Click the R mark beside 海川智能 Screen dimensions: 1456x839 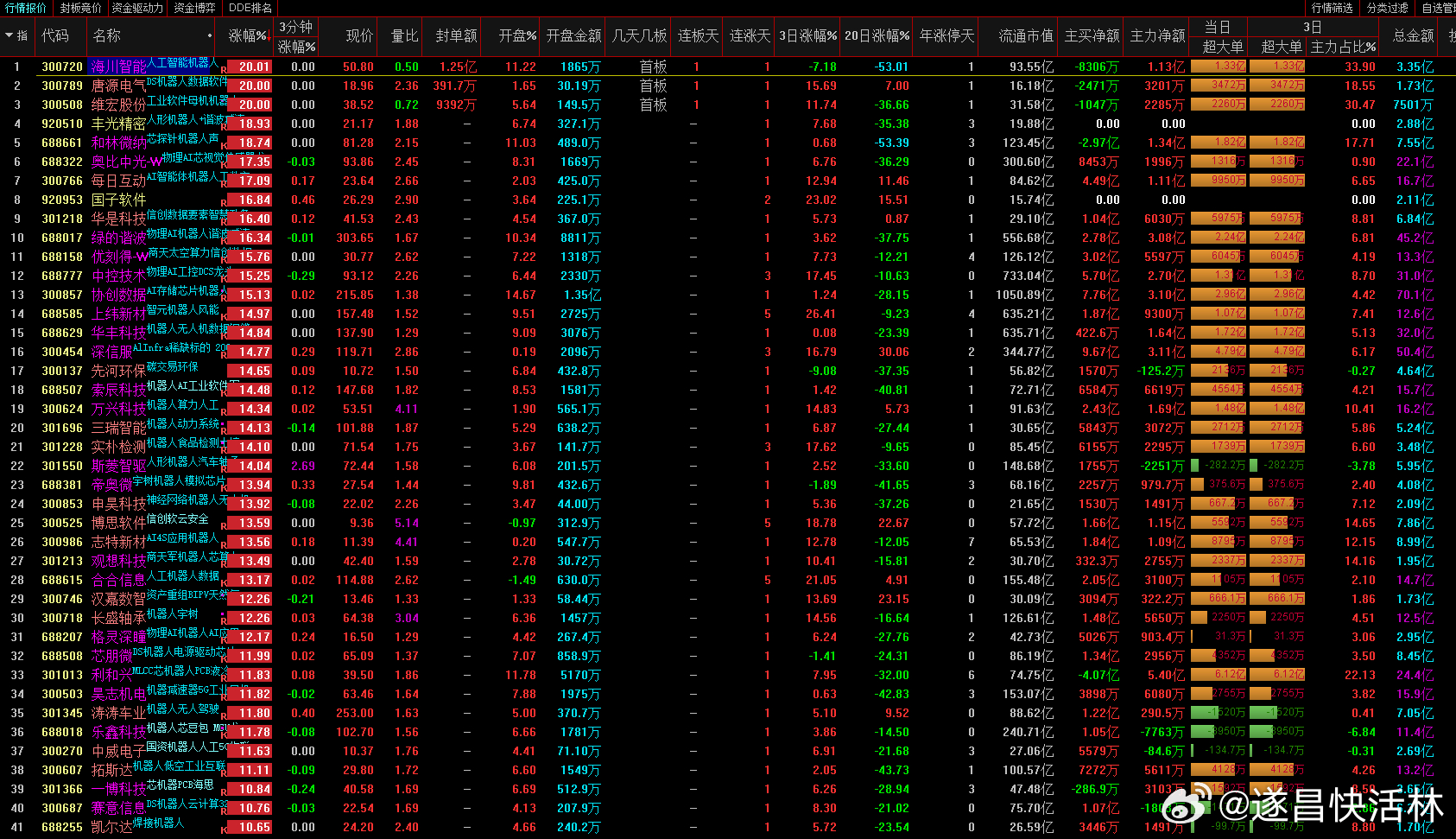225,68
